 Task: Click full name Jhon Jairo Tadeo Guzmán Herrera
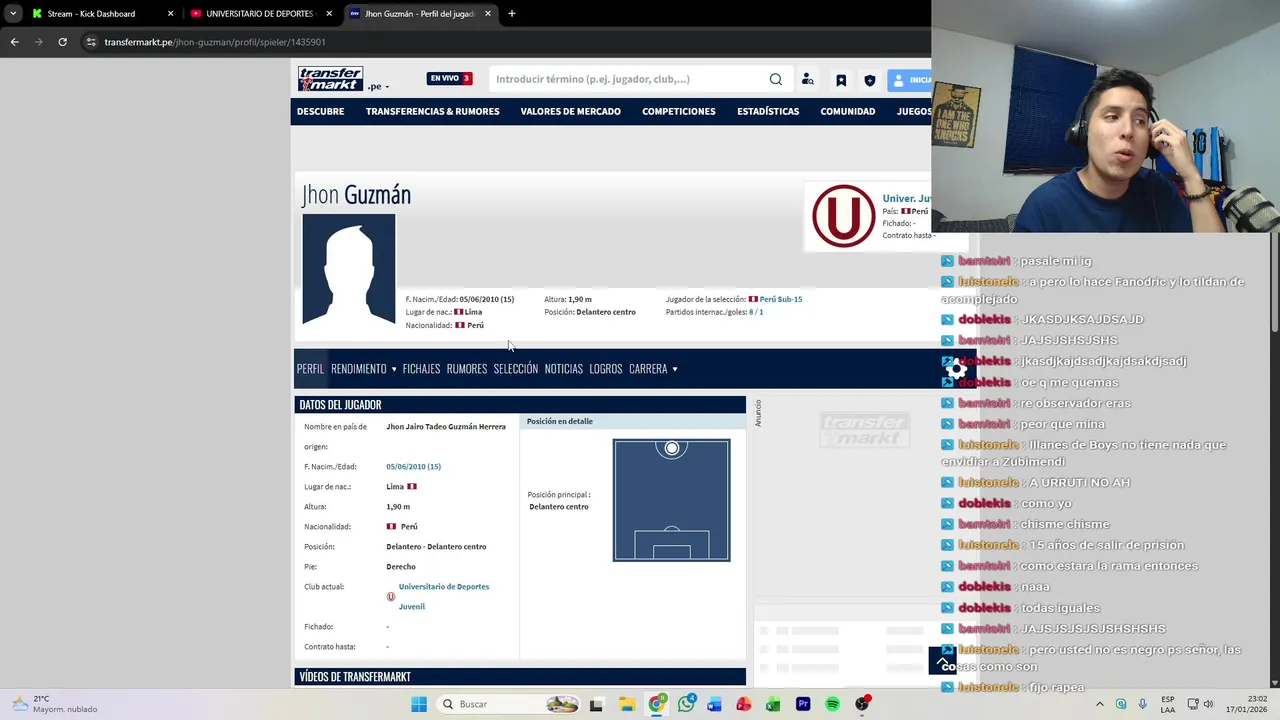[446, 426]
